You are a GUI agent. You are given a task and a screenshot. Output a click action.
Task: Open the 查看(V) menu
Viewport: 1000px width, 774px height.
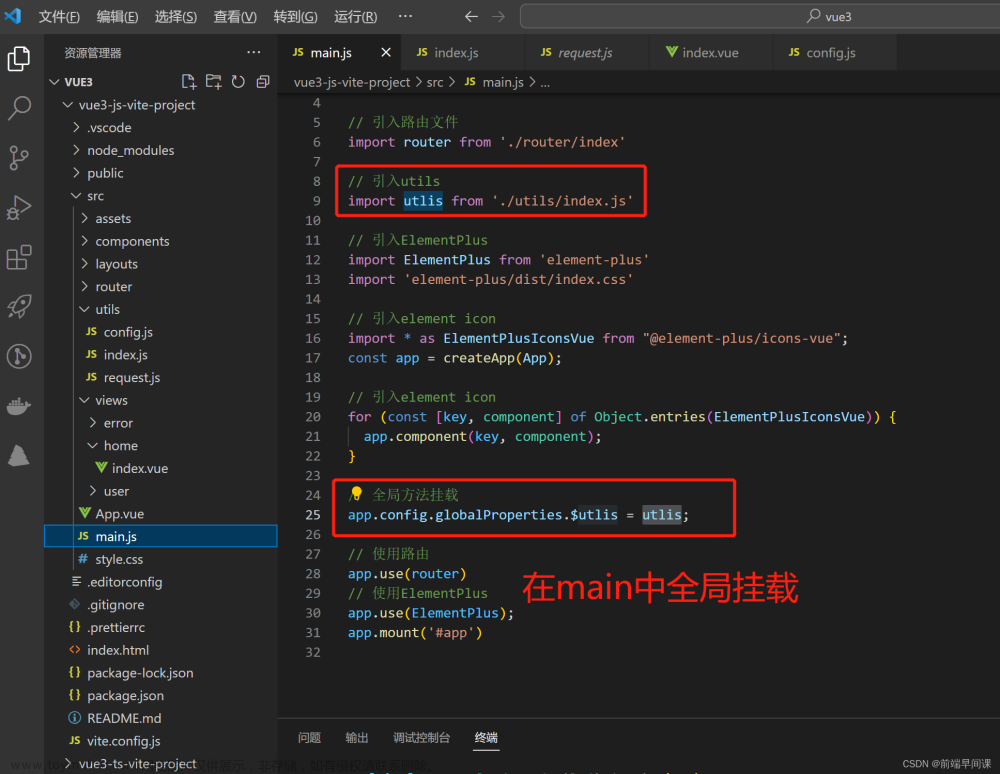coord(235,17)
